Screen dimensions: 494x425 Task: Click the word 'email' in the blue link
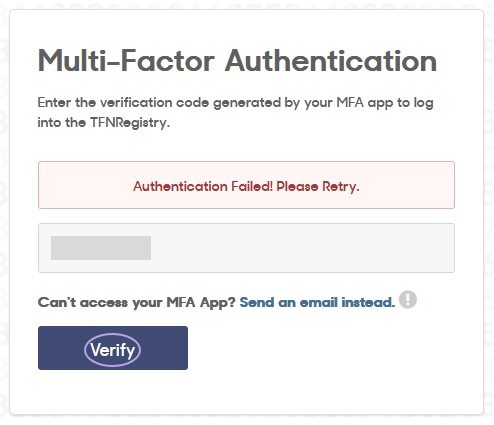tap(319, 302)
